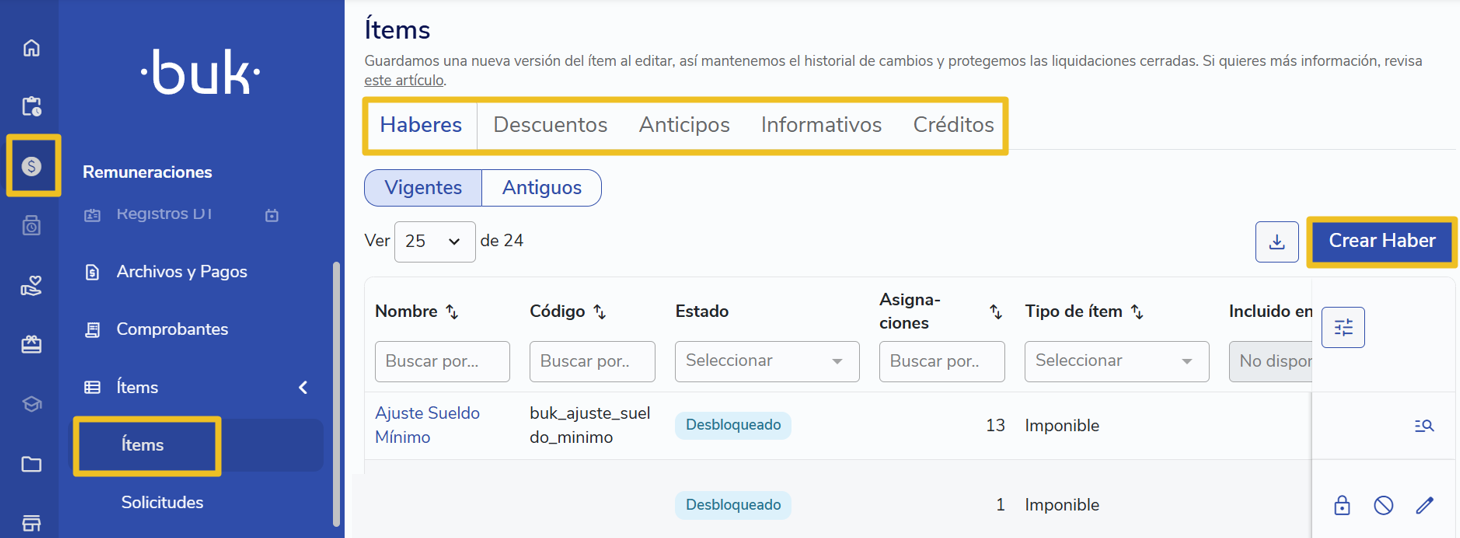The height and width of the screenshot is (538, 1460).
Task: Open Tipo de ítem Seleccionar dropdown
Action: (x=1116, y=361)
